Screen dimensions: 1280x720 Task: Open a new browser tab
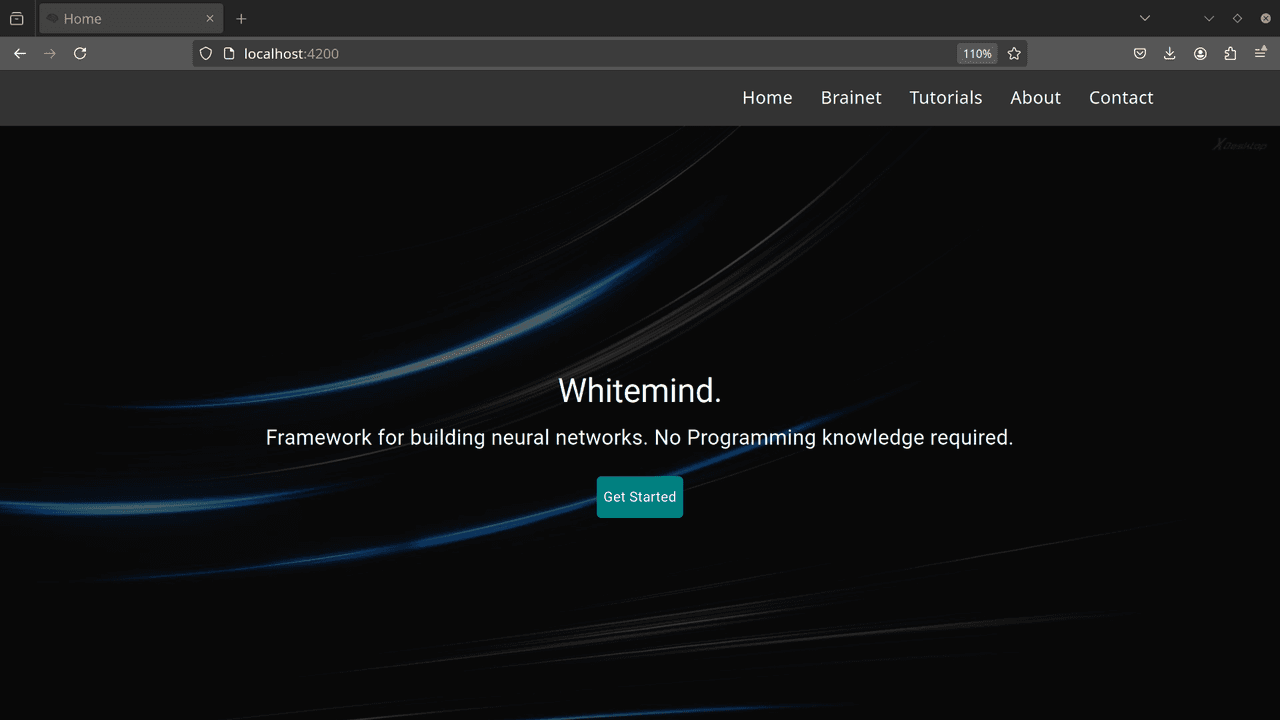[x=241, y=18]
